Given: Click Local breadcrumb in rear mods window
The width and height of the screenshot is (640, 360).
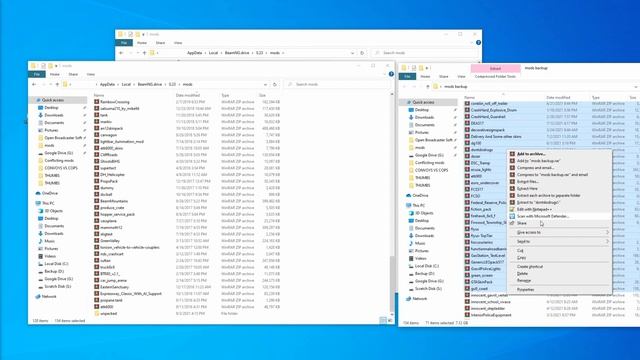Looking at the screenshot, I should (213, 53).
